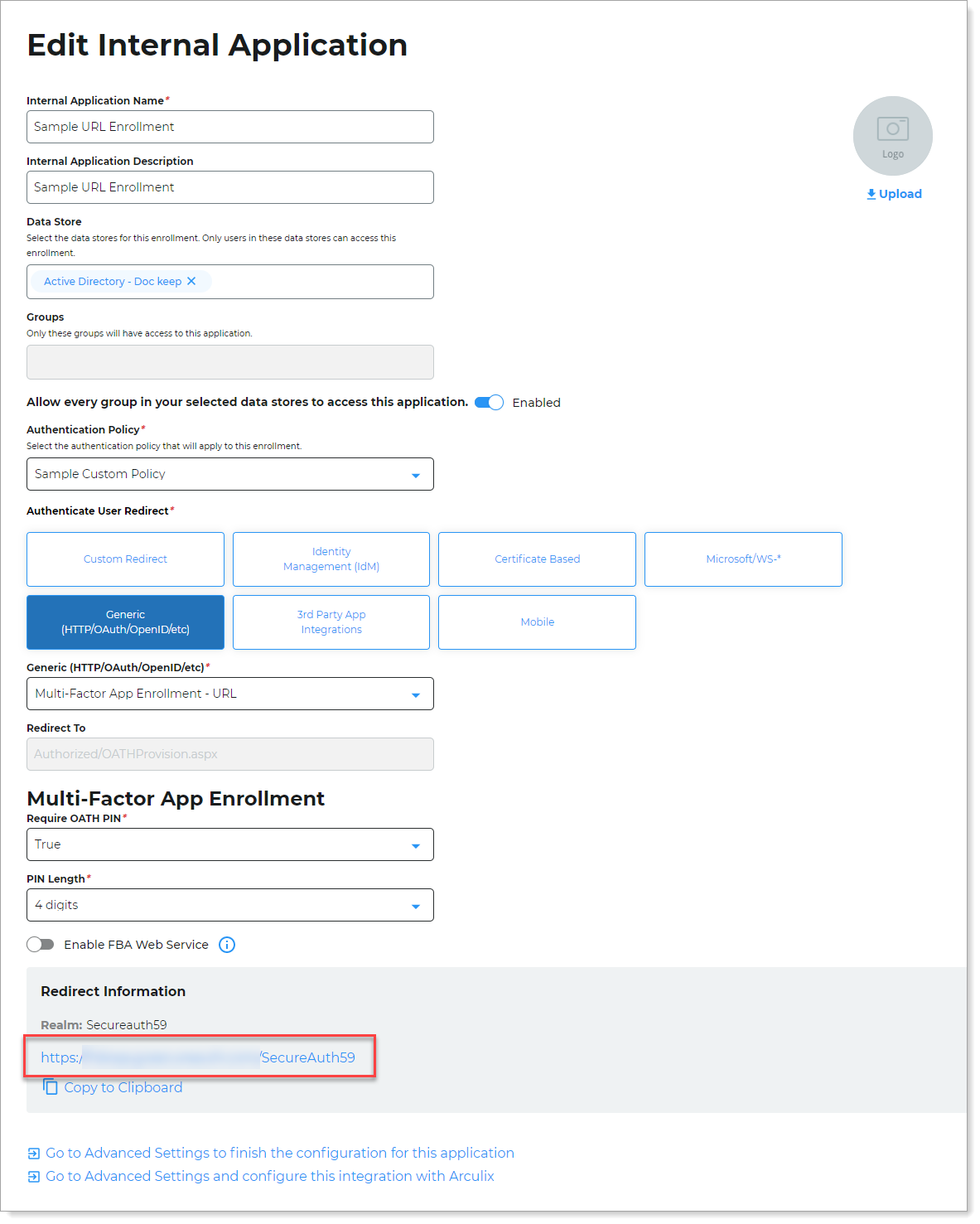Open the Require OATH PIN dropdown
The height and width of the screenshot is (1224, 980).
pos(416,844)
